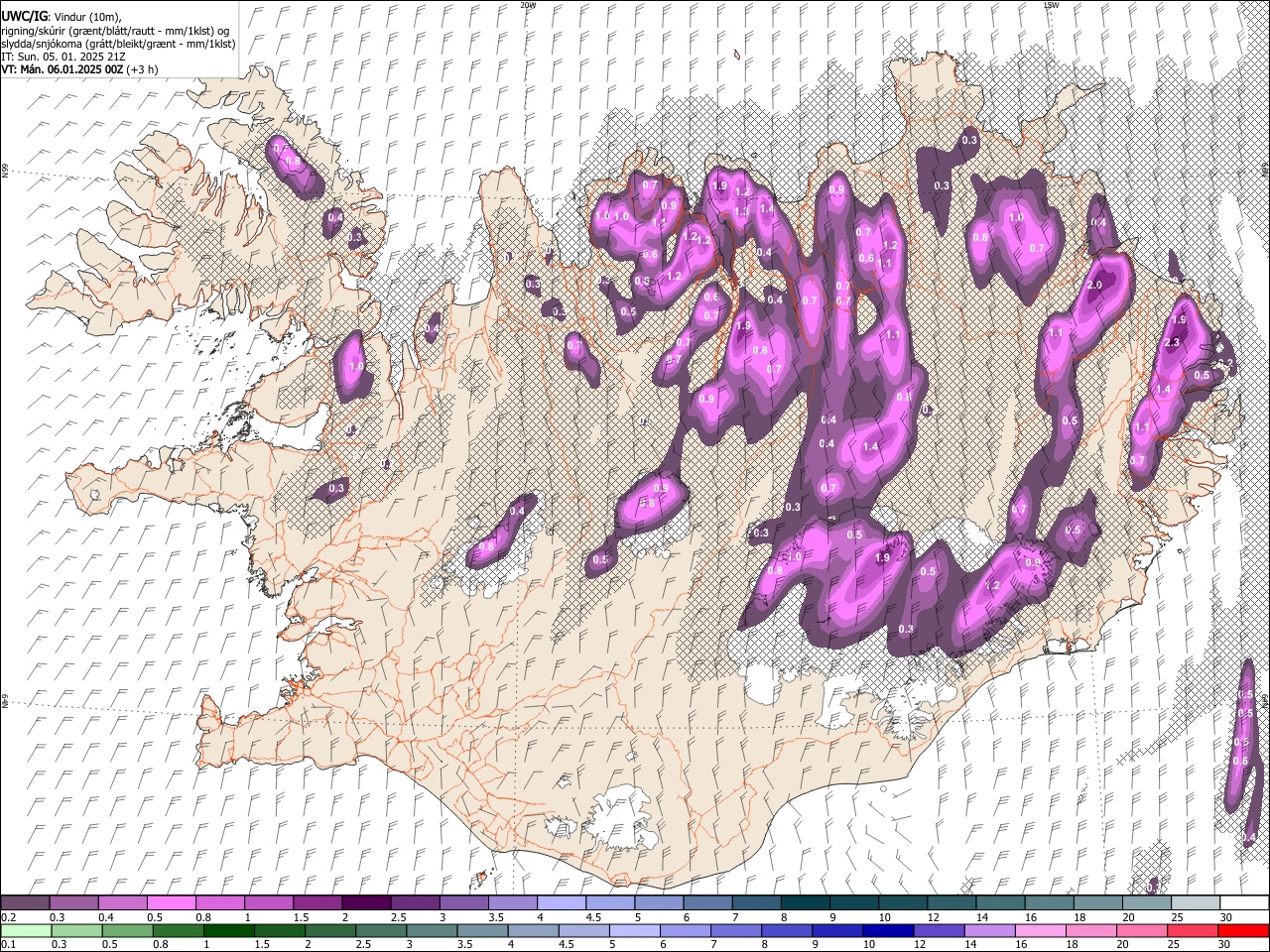Pick the upper legend row swatch starting at 14

point(999,903)
